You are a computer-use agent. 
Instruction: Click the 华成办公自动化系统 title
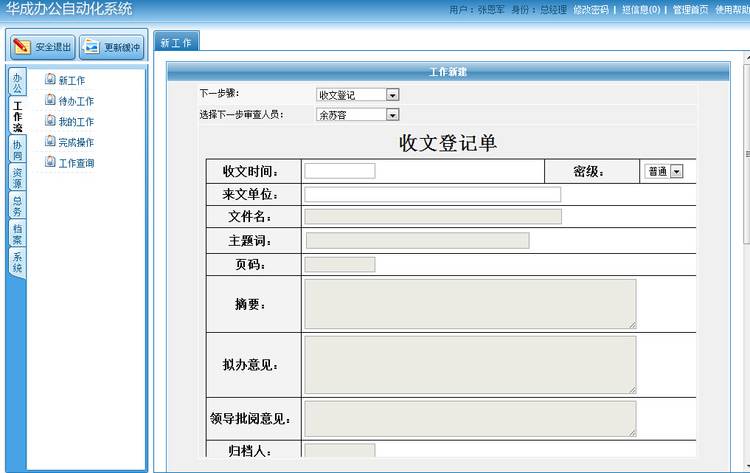pos(69,9)
